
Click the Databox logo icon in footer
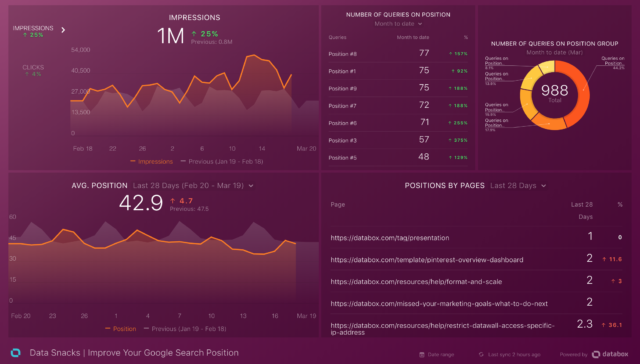[x=16, y=353]
